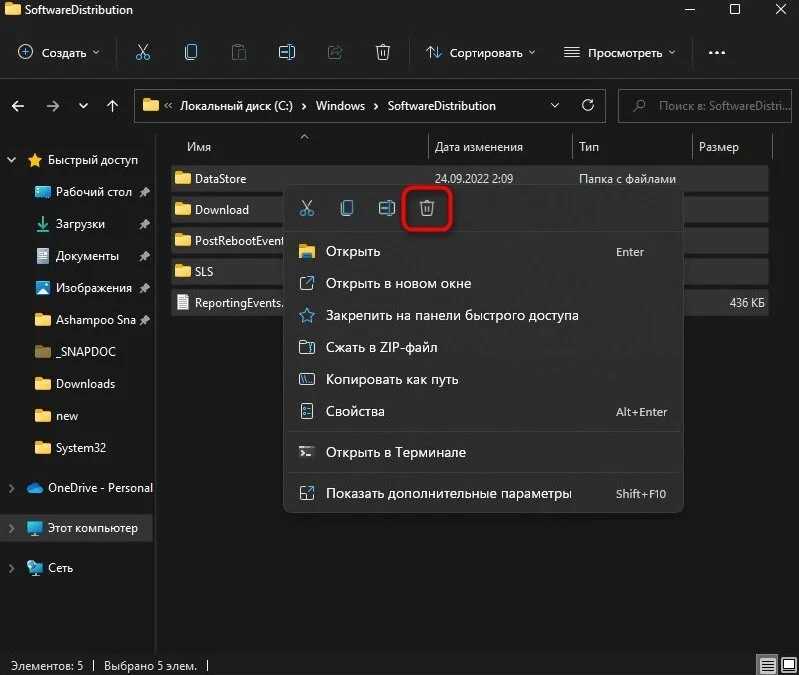Click the toolbar Cut scissors icon
This screenshot has height=675, width=799.
point(143,52)
